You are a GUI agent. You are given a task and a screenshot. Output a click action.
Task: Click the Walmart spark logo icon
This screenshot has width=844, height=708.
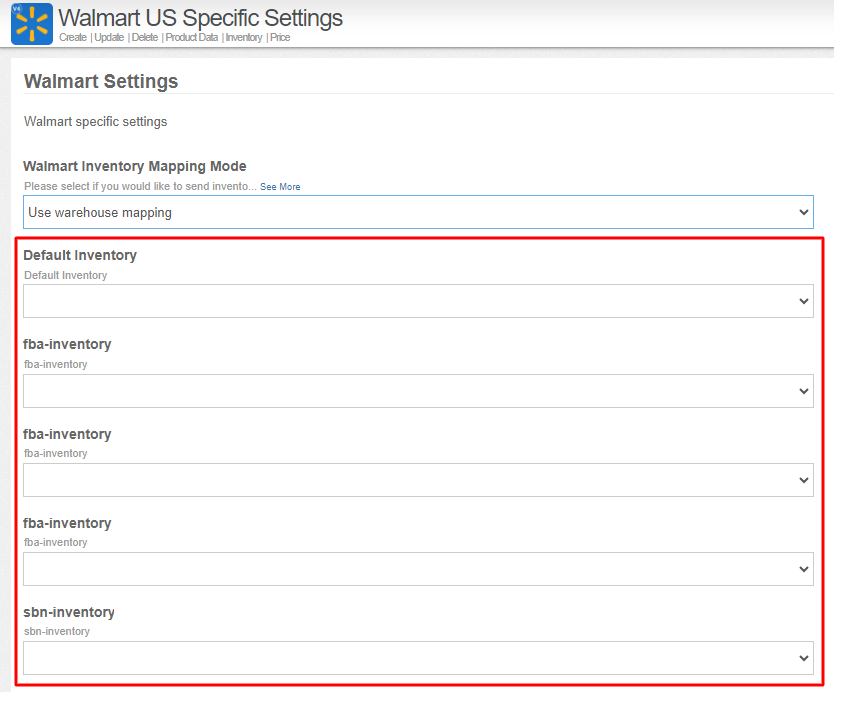[32, 24]
